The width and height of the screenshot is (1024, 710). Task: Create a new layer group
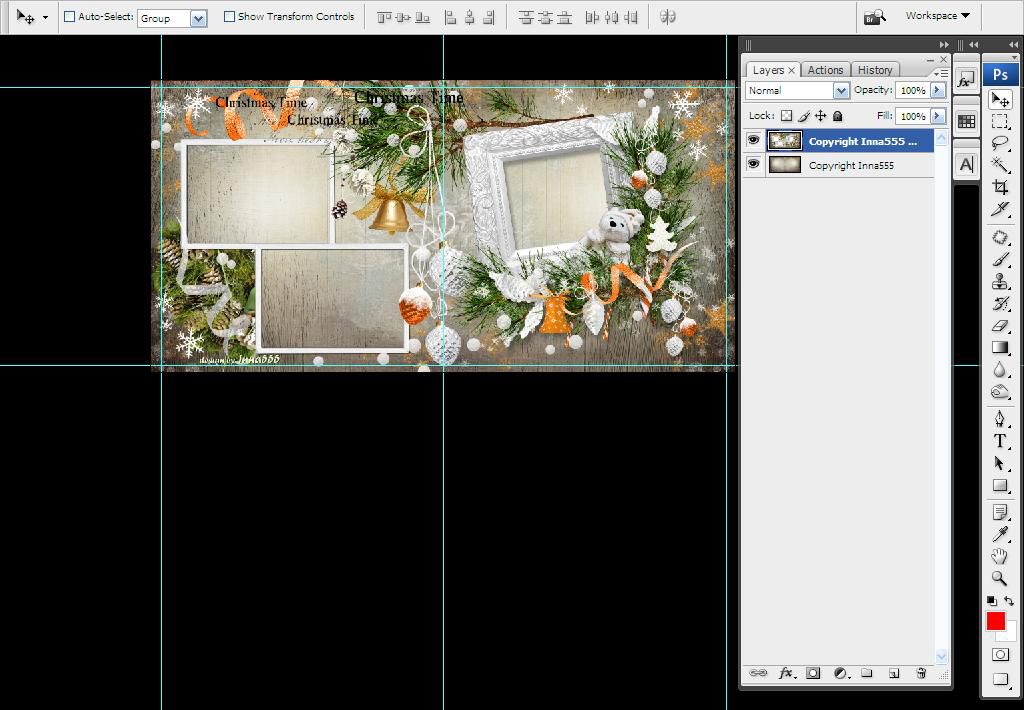(x=867, y=673)
